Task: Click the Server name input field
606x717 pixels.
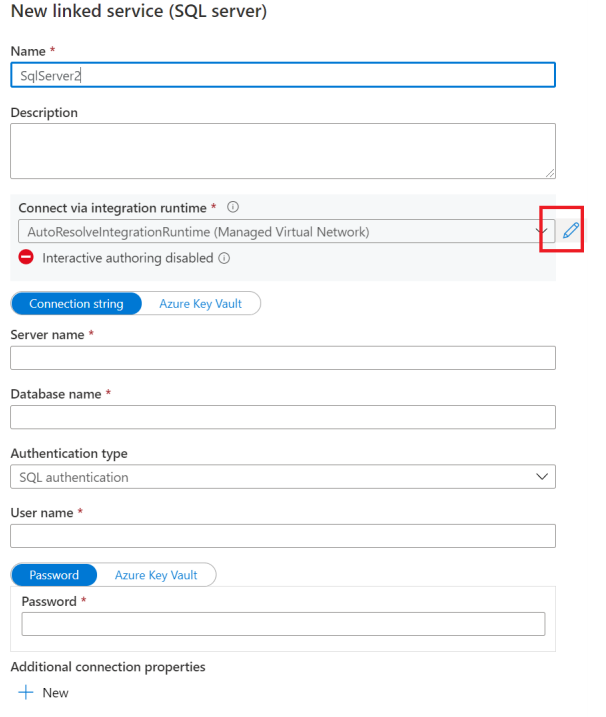Action: (x=282, y=358)
